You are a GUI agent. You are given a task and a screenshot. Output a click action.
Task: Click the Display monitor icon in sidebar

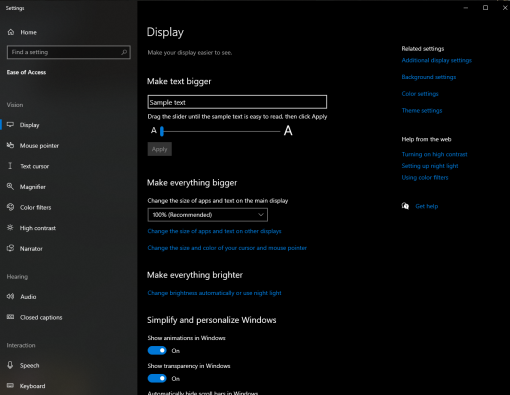[10, 125]
